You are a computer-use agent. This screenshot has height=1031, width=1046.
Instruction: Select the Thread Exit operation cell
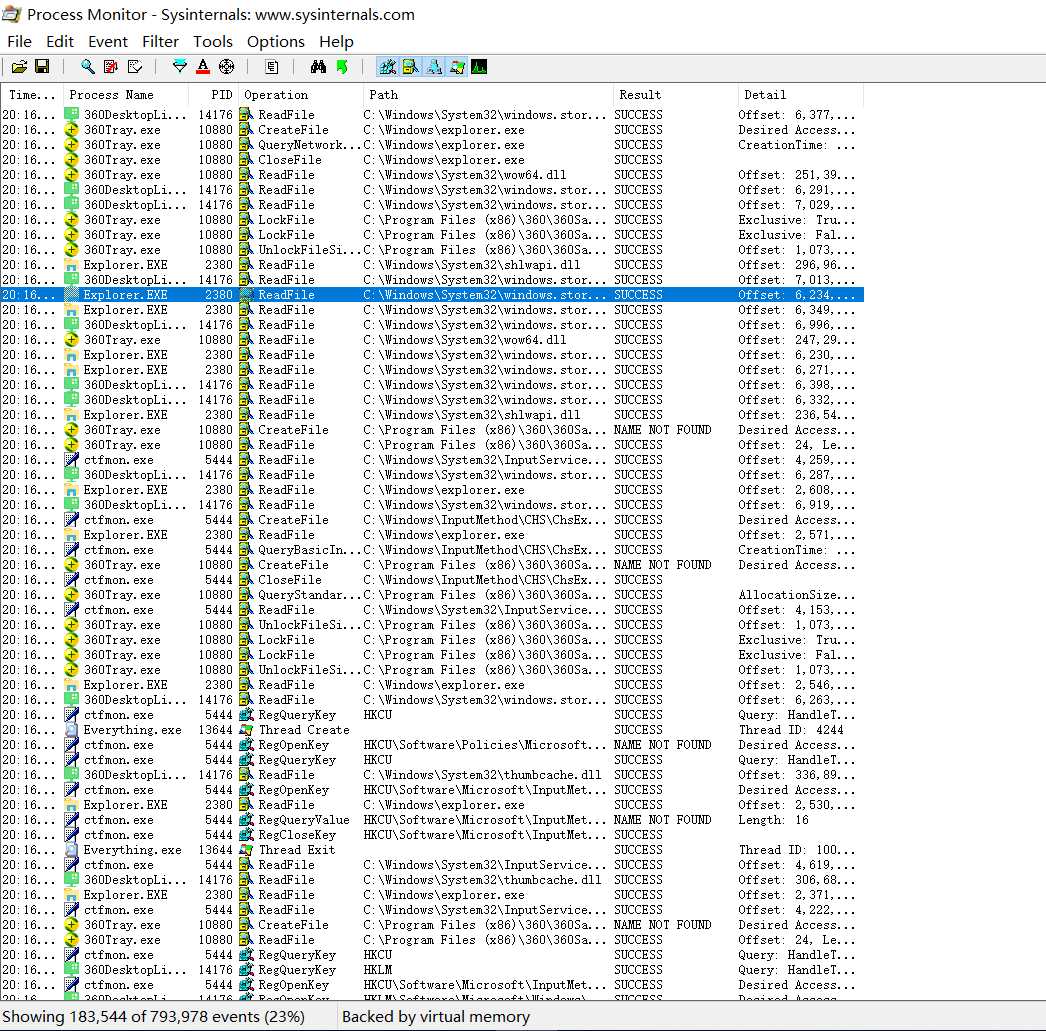click(297, 850)
